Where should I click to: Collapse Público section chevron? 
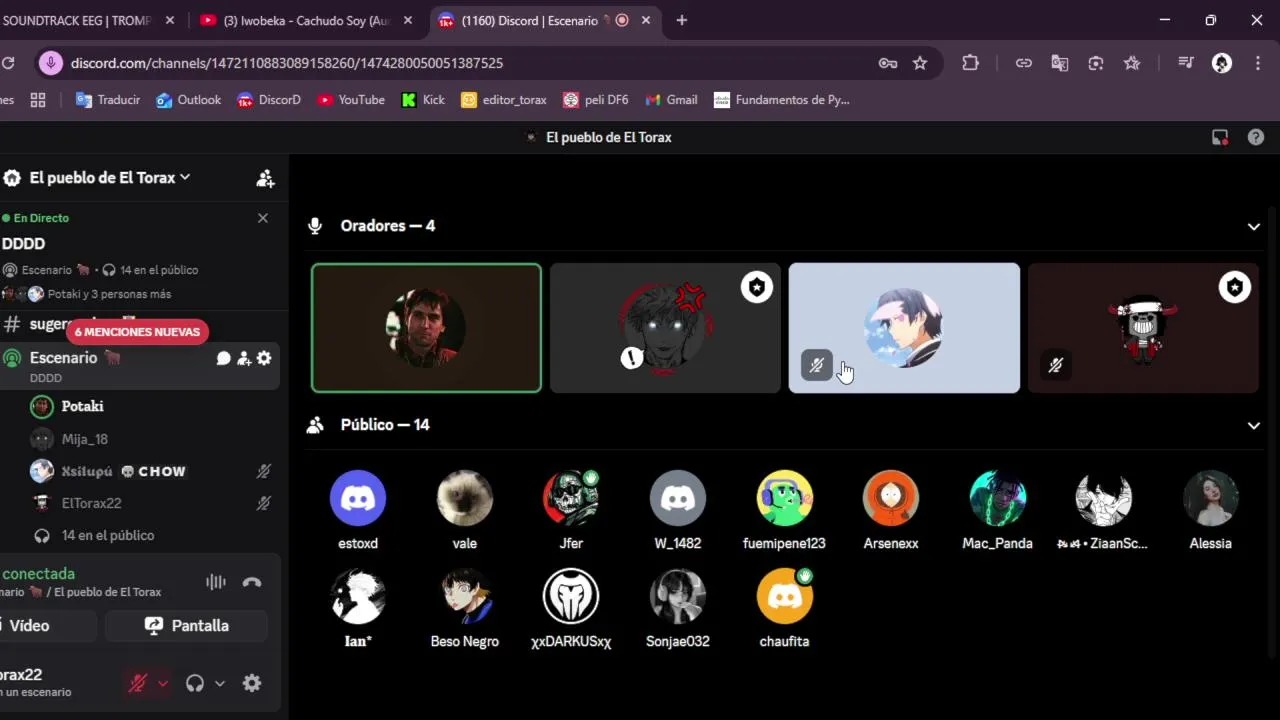(x=1254, y=426)
